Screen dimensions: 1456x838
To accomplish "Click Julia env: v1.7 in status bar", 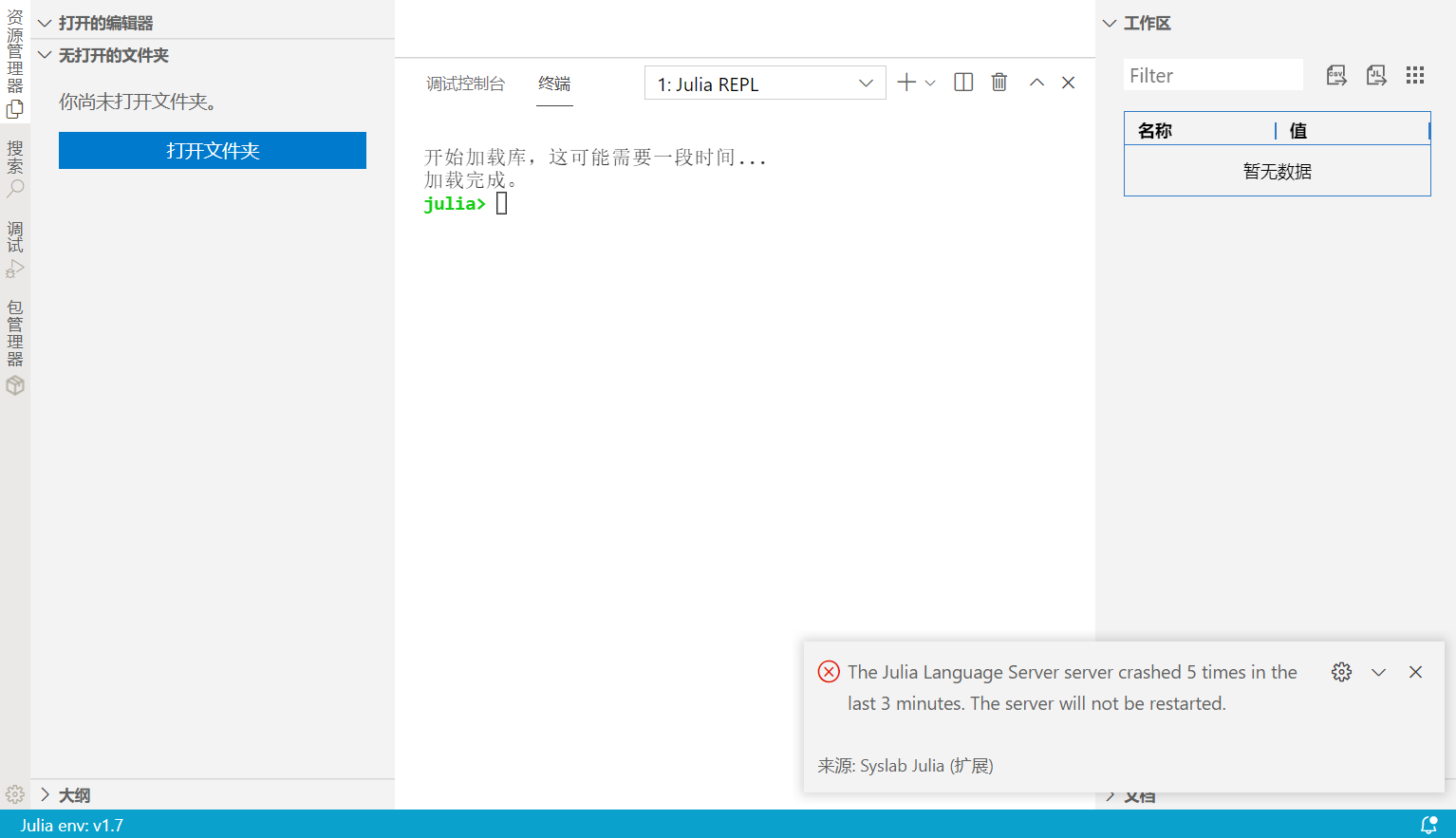I will click(72, 825).
